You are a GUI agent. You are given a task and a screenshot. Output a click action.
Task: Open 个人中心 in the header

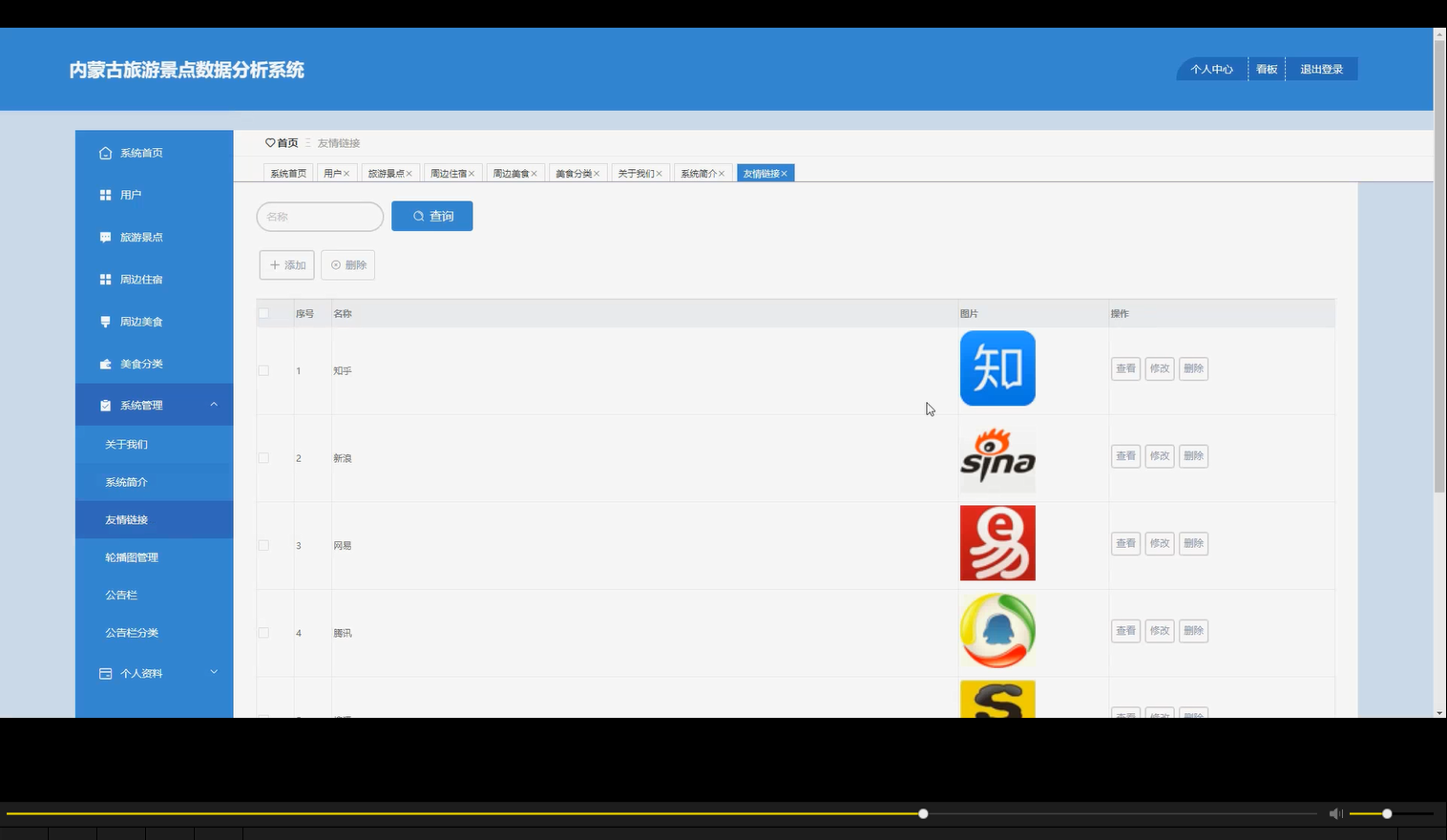click(x=1211, y=70)
